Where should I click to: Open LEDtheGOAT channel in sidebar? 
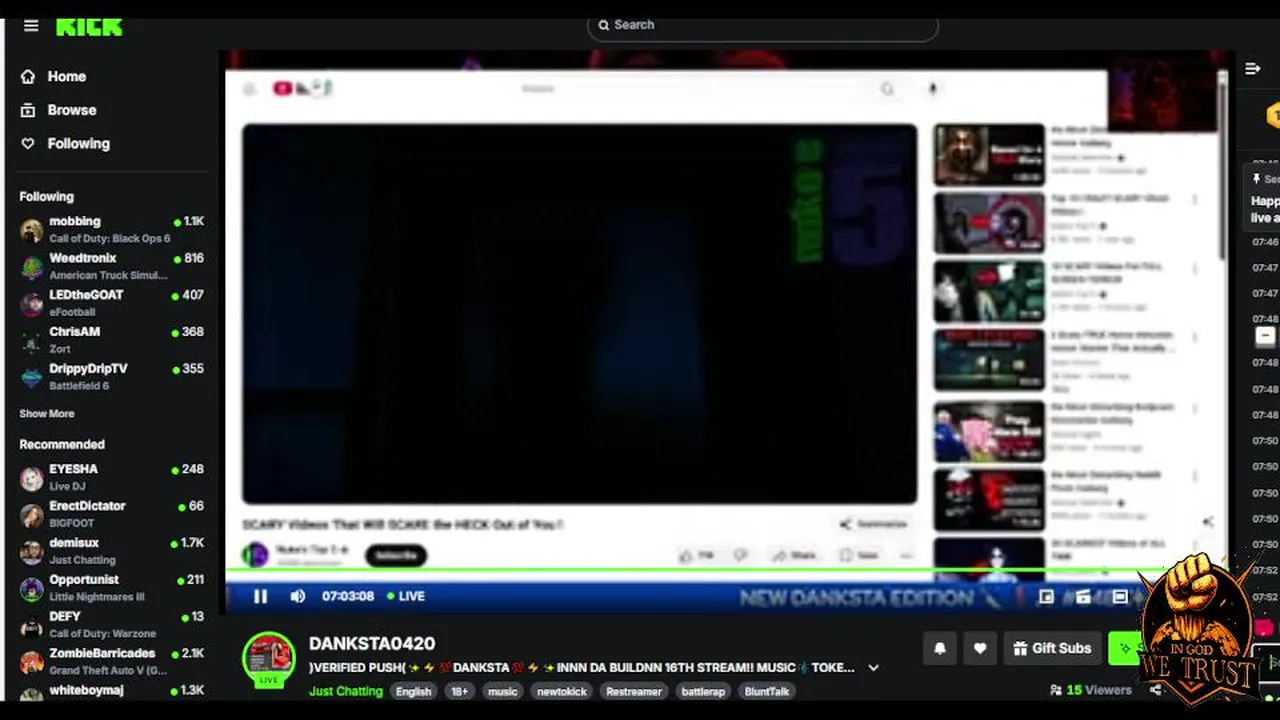pyautogui.click(x=112, y=304)
